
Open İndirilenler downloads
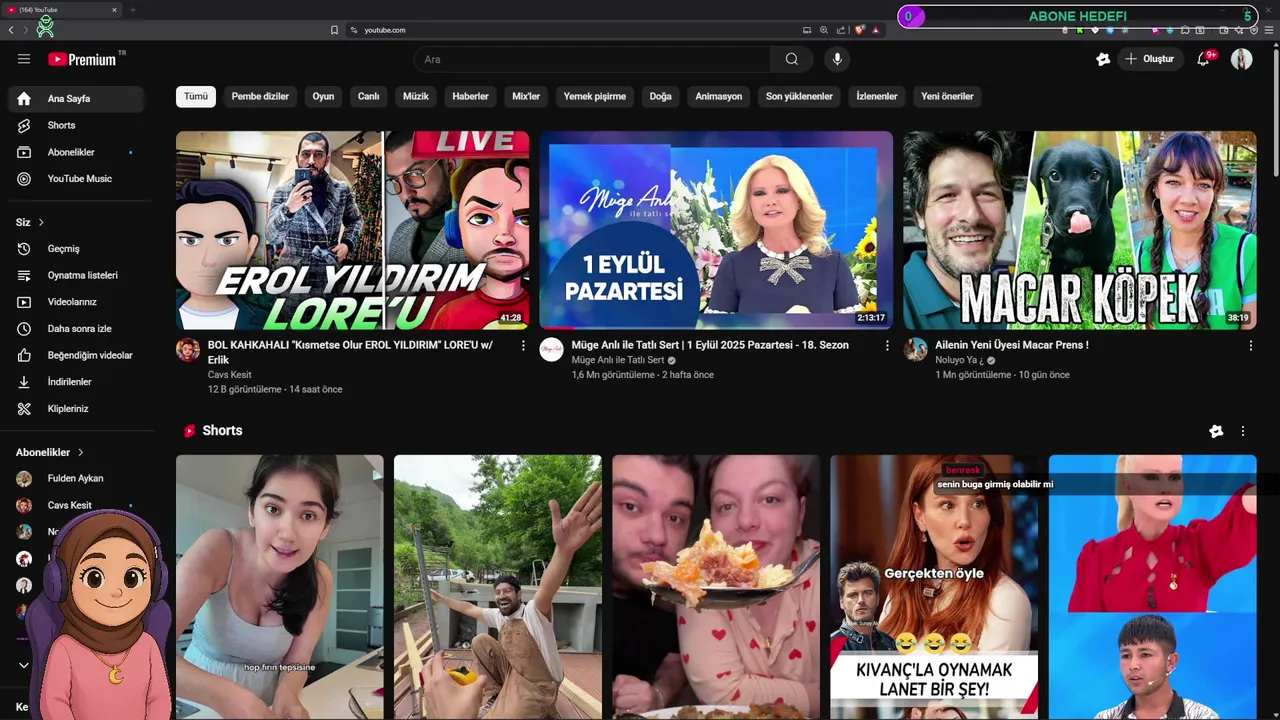(x=76, y=382)
